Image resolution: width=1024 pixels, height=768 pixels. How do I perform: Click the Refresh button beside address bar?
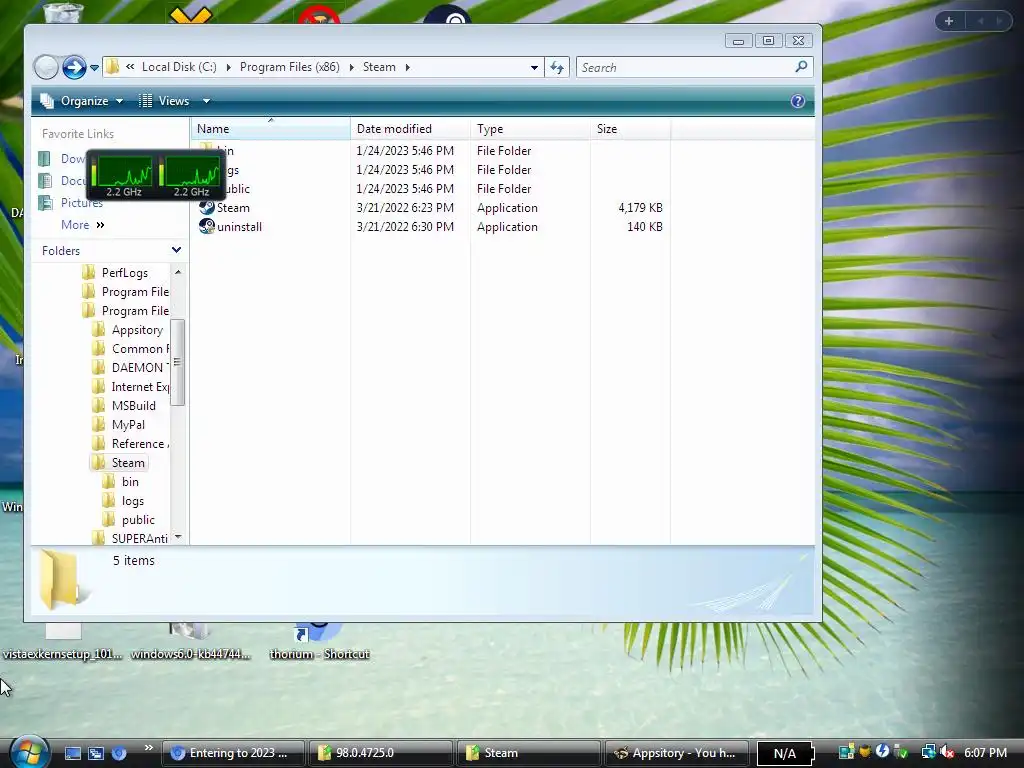tap(557, 67)
